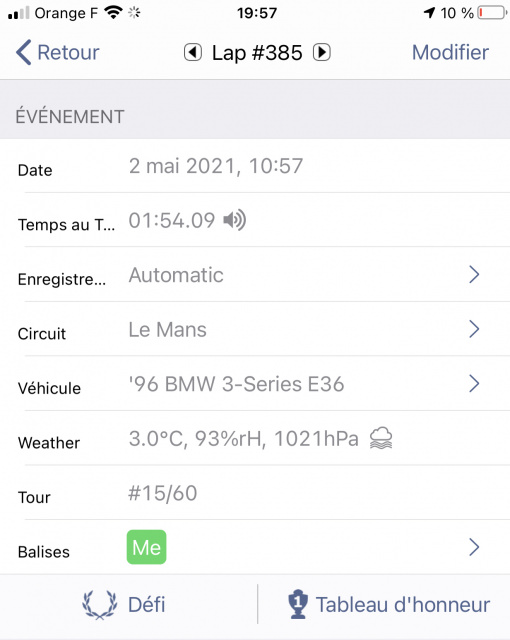This screenshot has height=640, width=510.
Task: Tap the trophy Tableau d'honneur icon
Action: pyautogui.click(x=298, y=604)
